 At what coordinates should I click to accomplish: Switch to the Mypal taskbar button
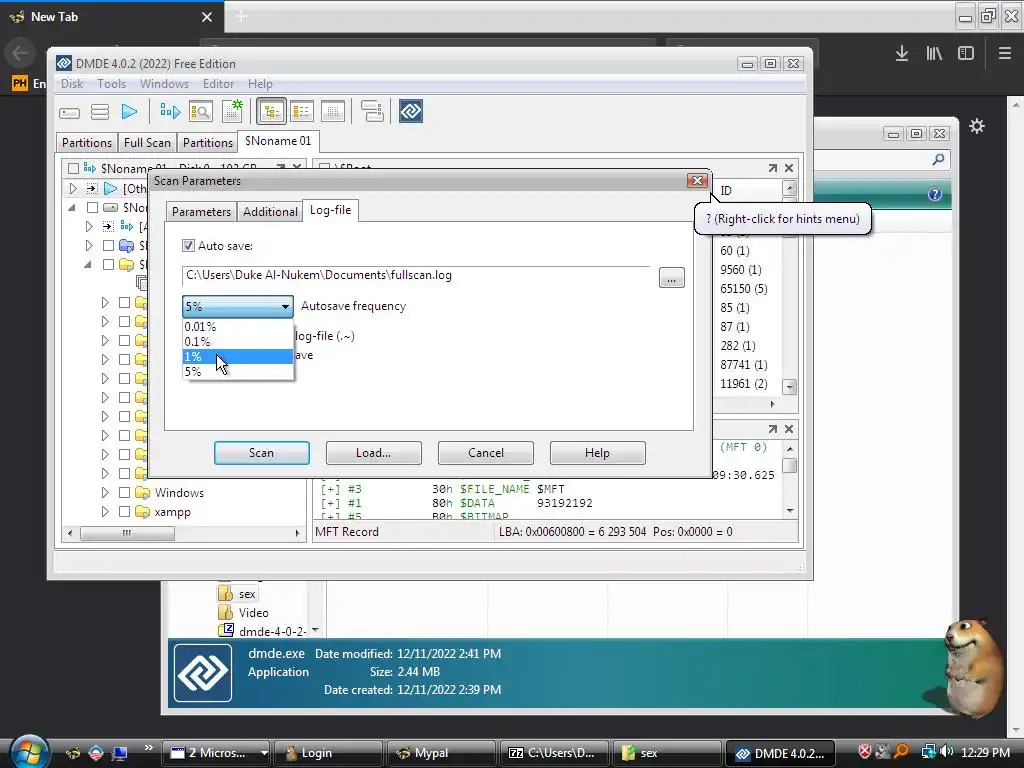(x=441, y=753)
